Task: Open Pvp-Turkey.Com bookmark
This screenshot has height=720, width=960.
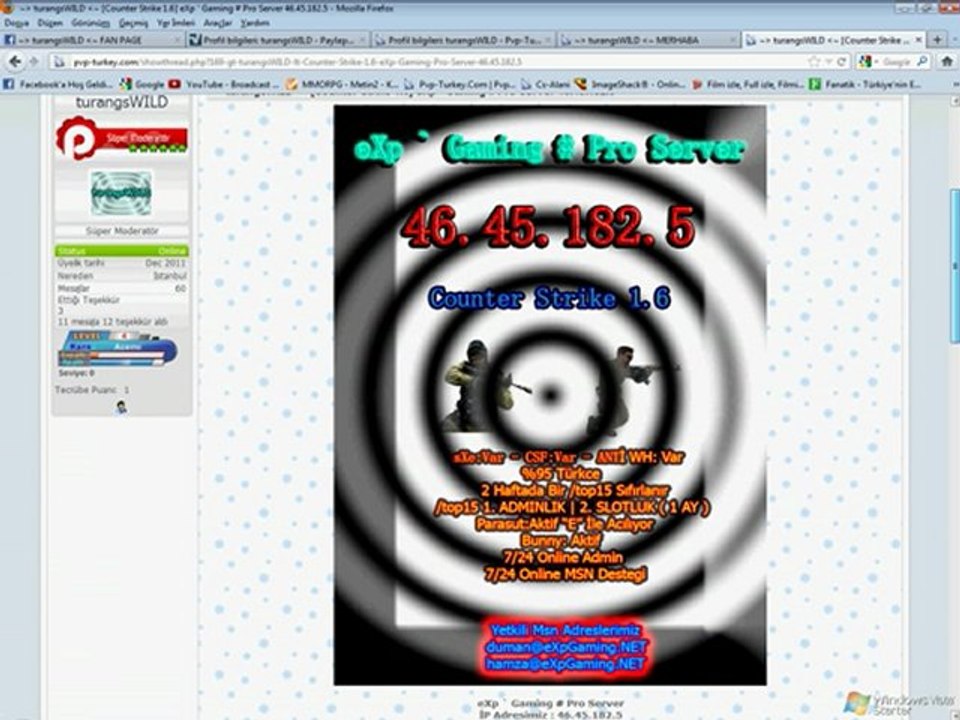Action: coord(459,84)
